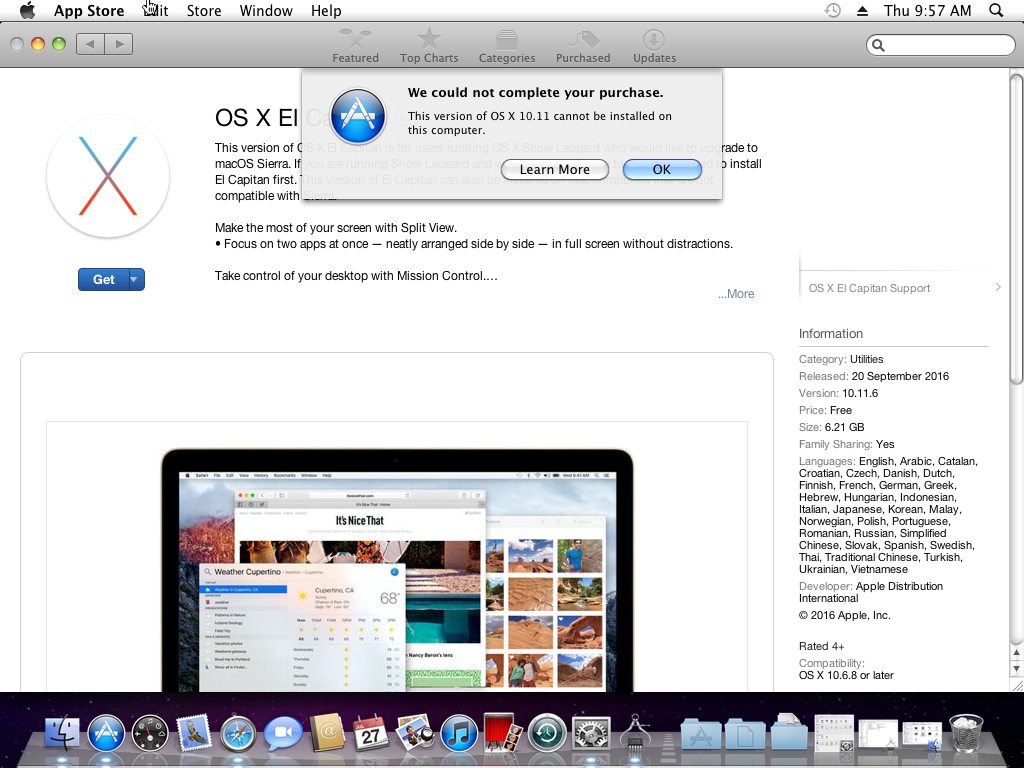Click the Category Utilities text
Viewport: 1024px width, 768px height.
tap(841, 359)
